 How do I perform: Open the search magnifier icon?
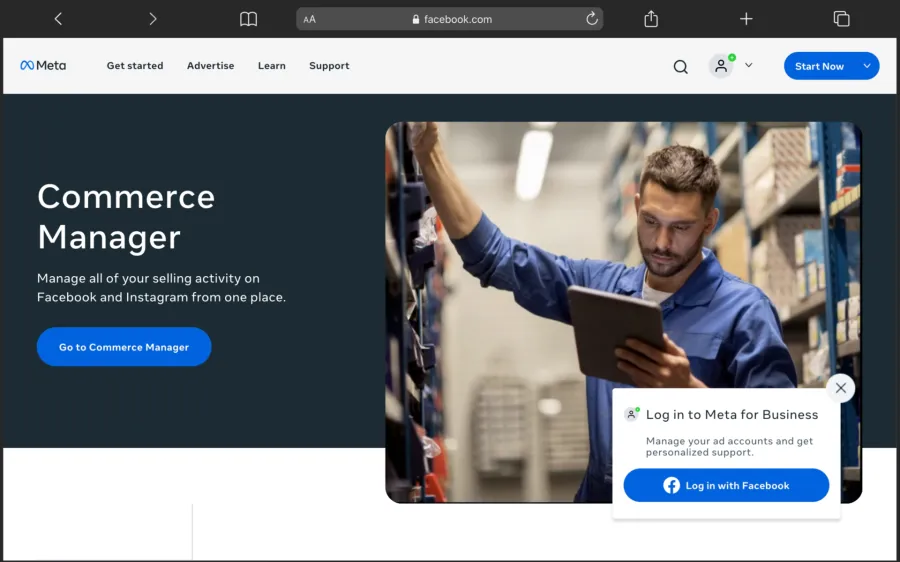coord(680,67)
